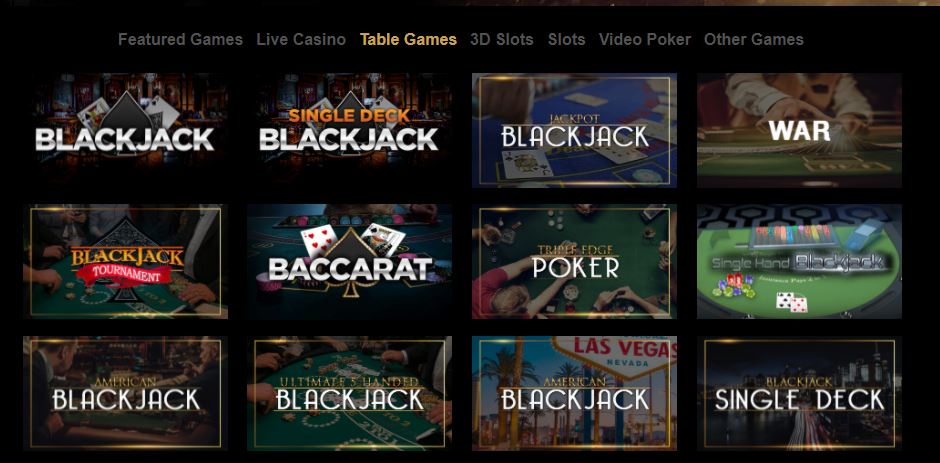This screenshot has width=940, height=463.
Task: Switch to the Live Casino tab
Action: [301, 40]
